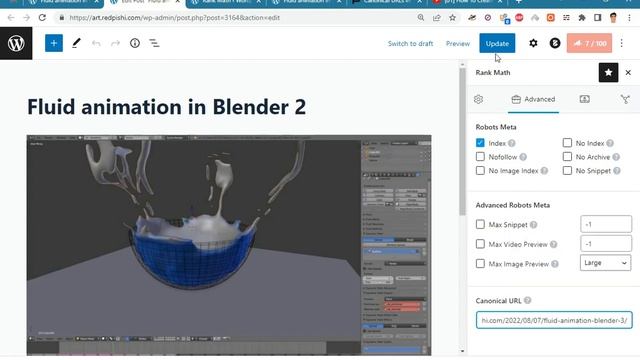Show help for Nofollow option

523,157
